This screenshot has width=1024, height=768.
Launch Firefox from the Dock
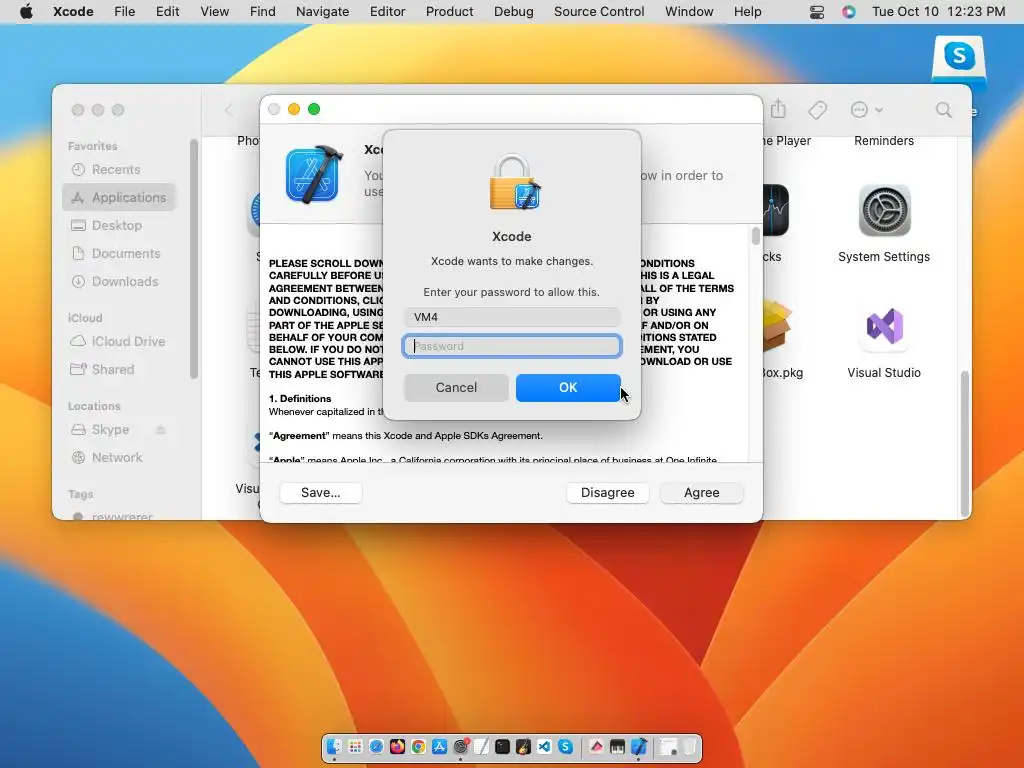pos(397,746)
